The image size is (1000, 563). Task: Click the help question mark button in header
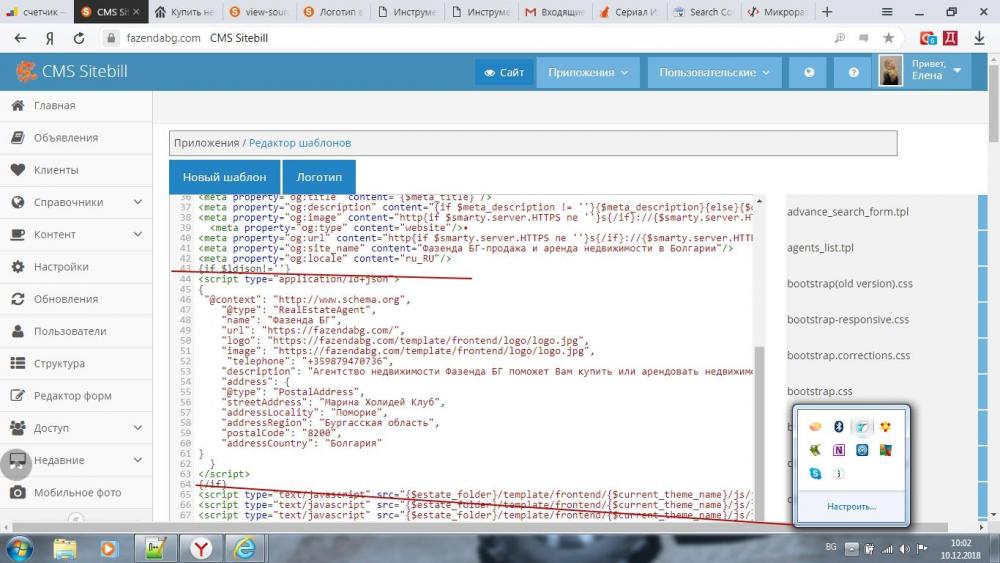point(853,72)
